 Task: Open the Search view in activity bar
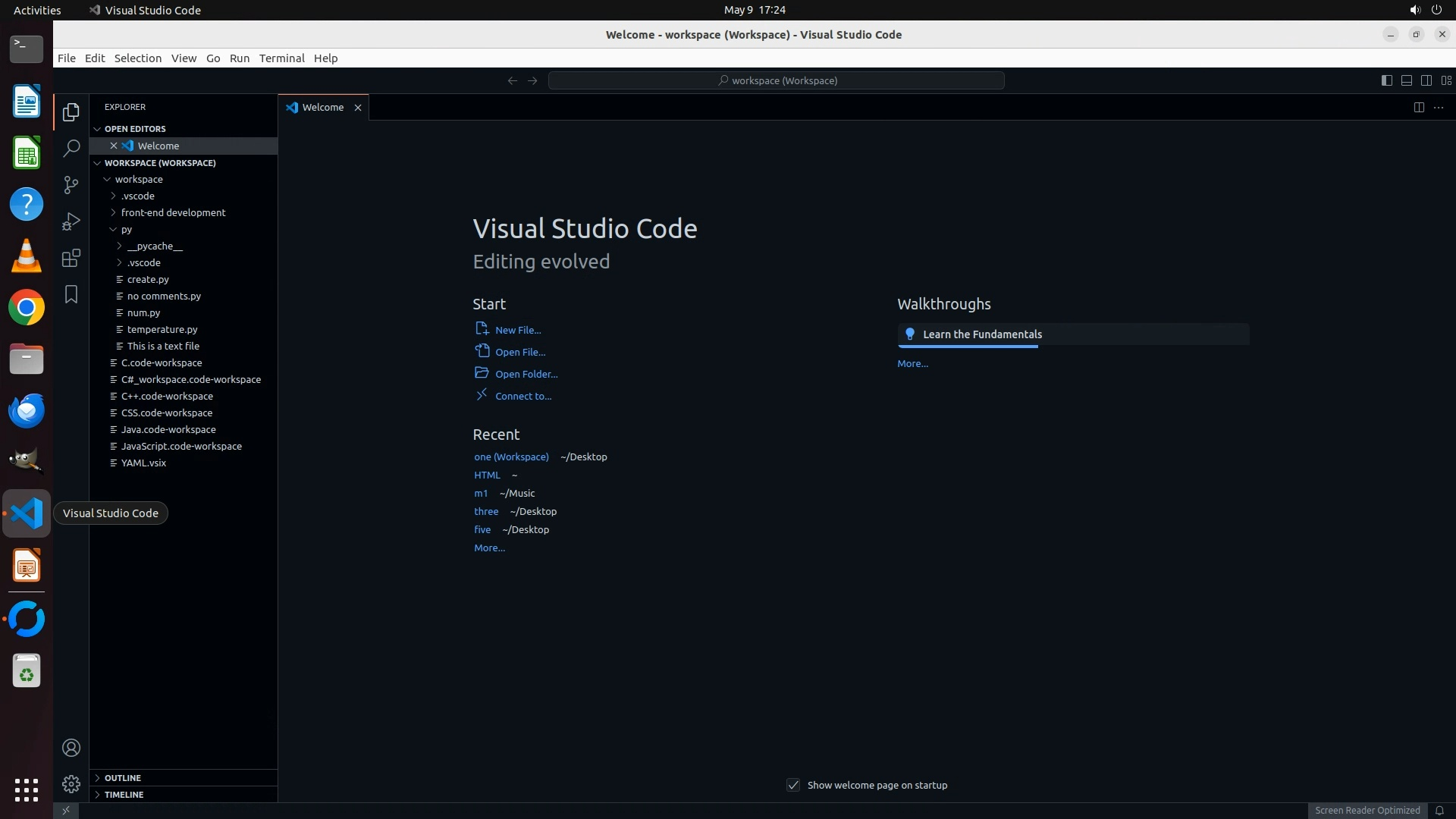click(x=71, y=148)
